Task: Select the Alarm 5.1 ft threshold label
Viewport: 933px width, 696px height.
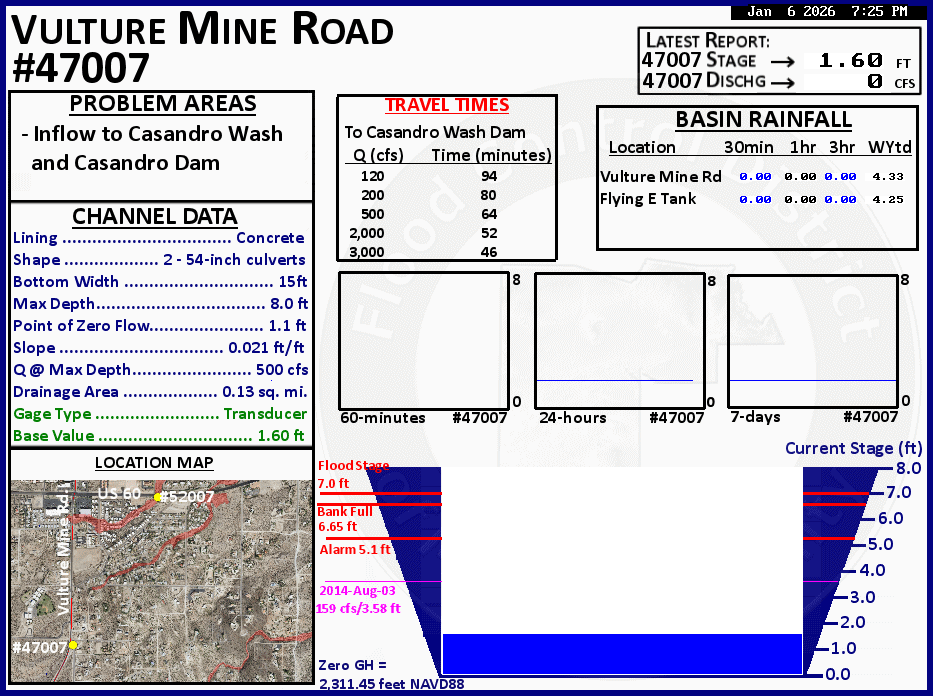Action: [x=355, y=549]
